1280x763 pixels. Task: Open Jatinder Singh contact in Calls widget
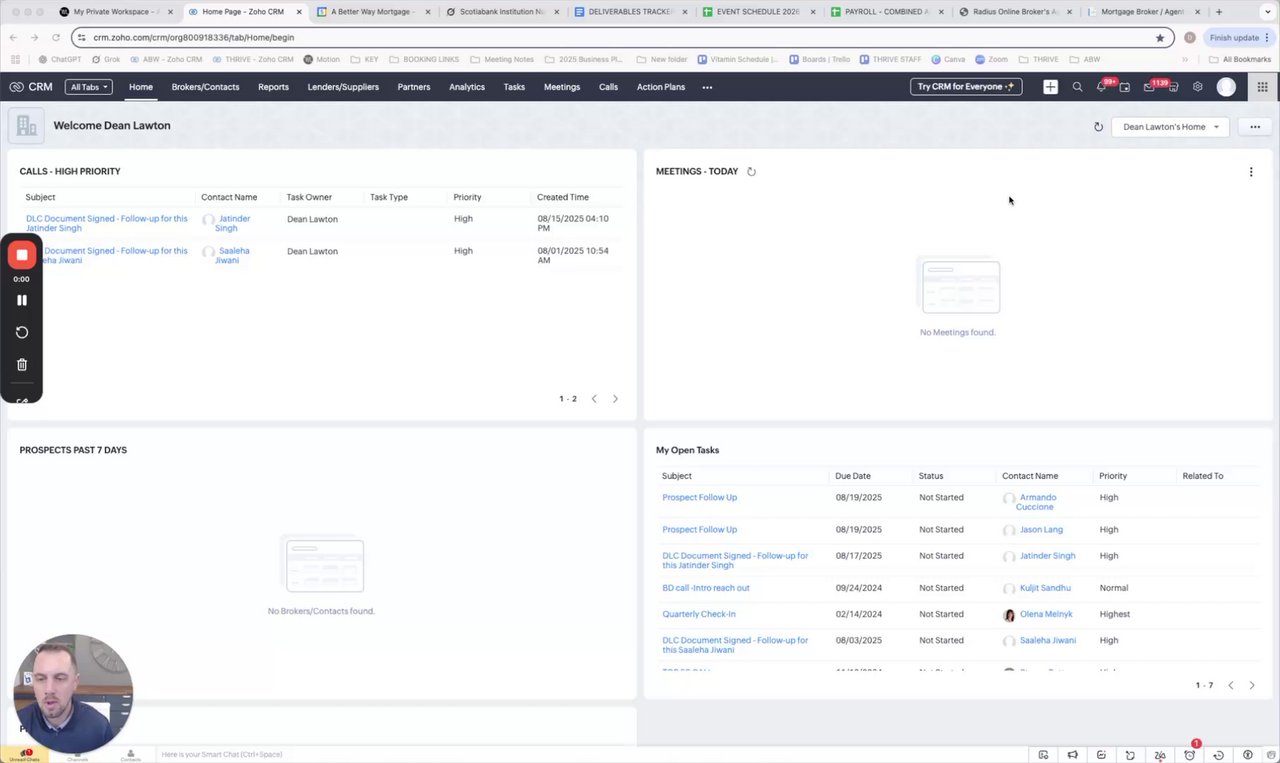coord(232,224)
